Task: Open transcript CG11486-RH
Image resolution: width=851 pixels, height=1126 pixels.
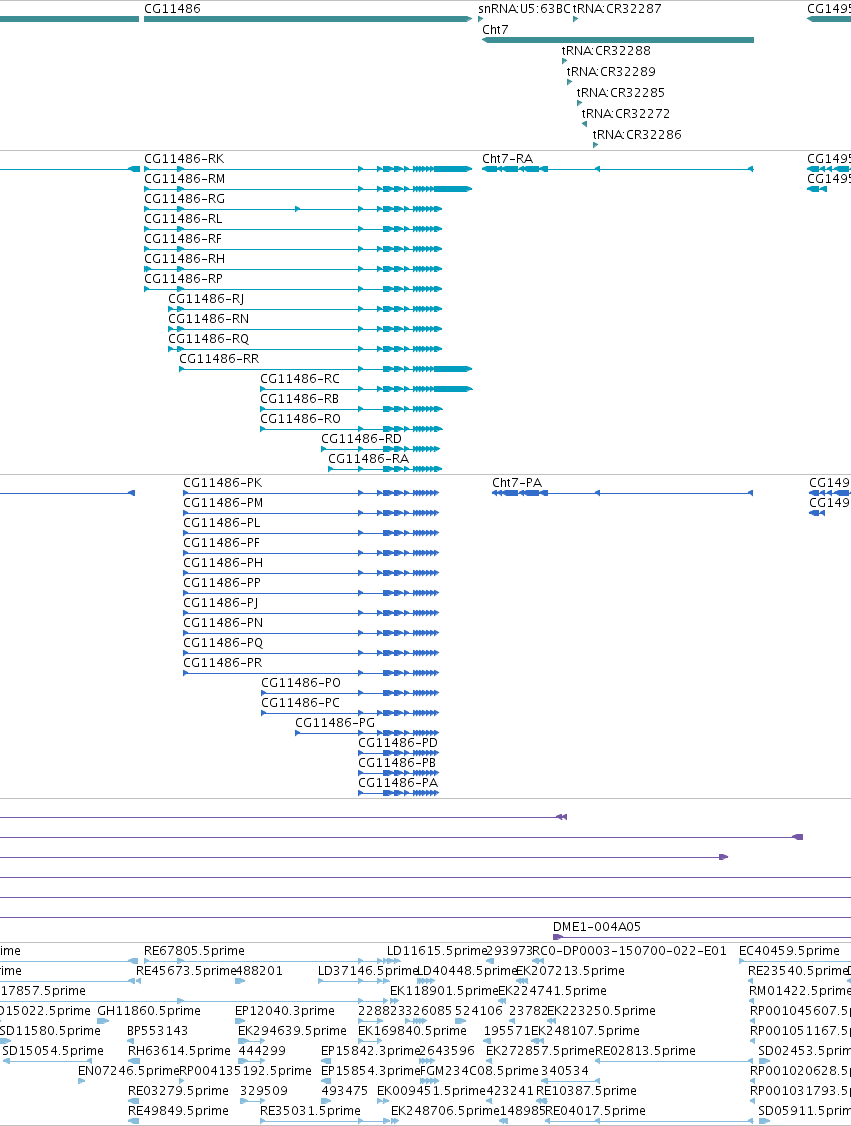Action: coord(185,259)
